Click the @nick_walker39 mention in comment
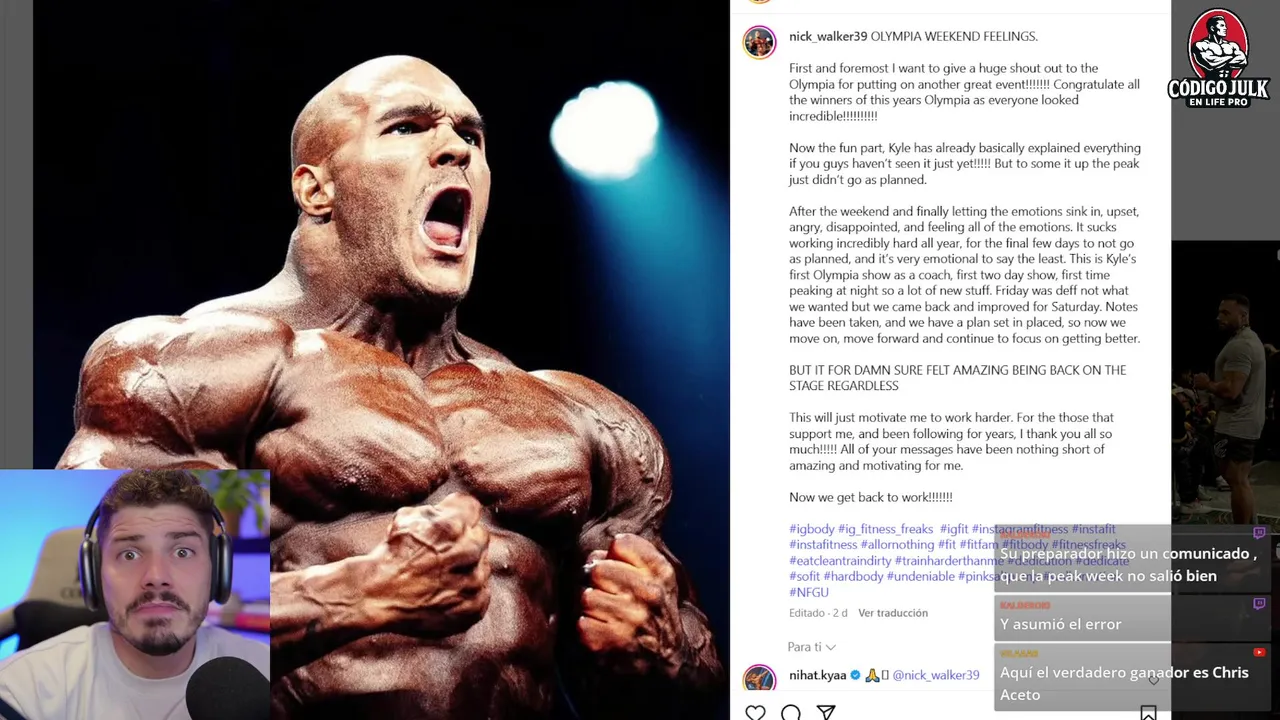This screenshot has height=720, width=1280. 936,675
